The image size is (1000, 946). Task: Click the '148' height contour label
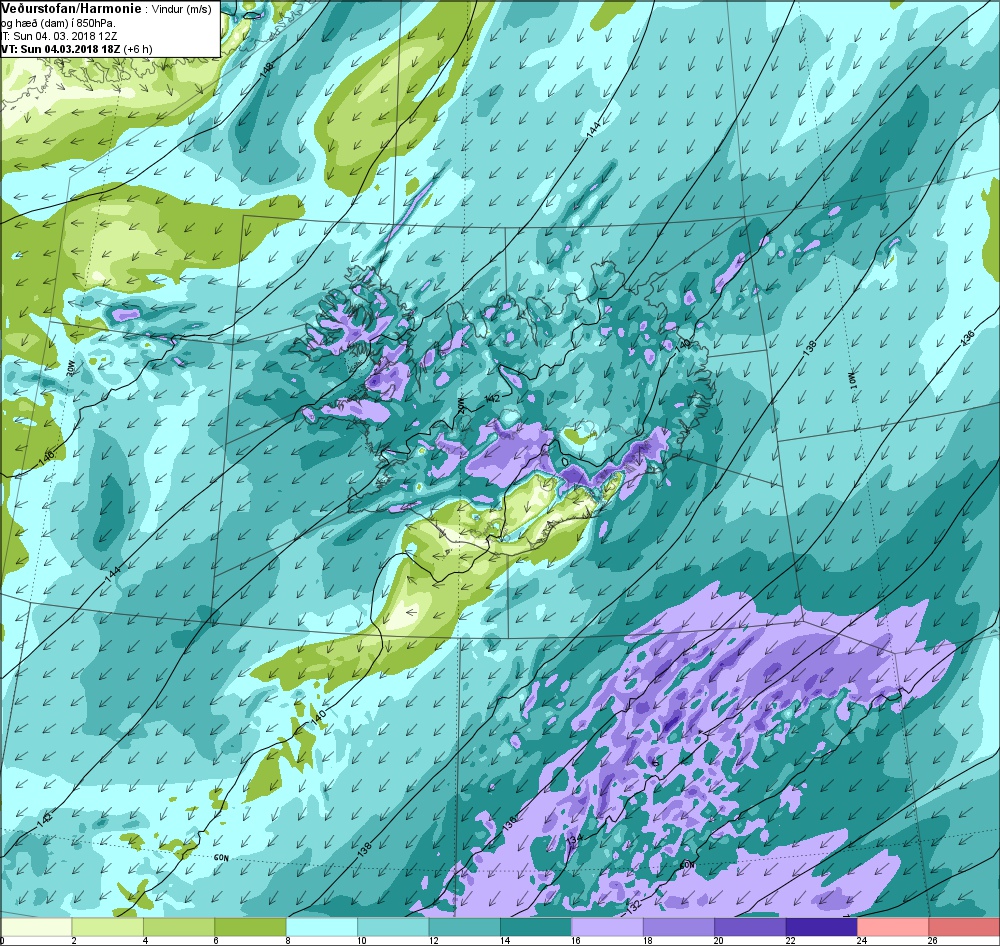[267, 71]
